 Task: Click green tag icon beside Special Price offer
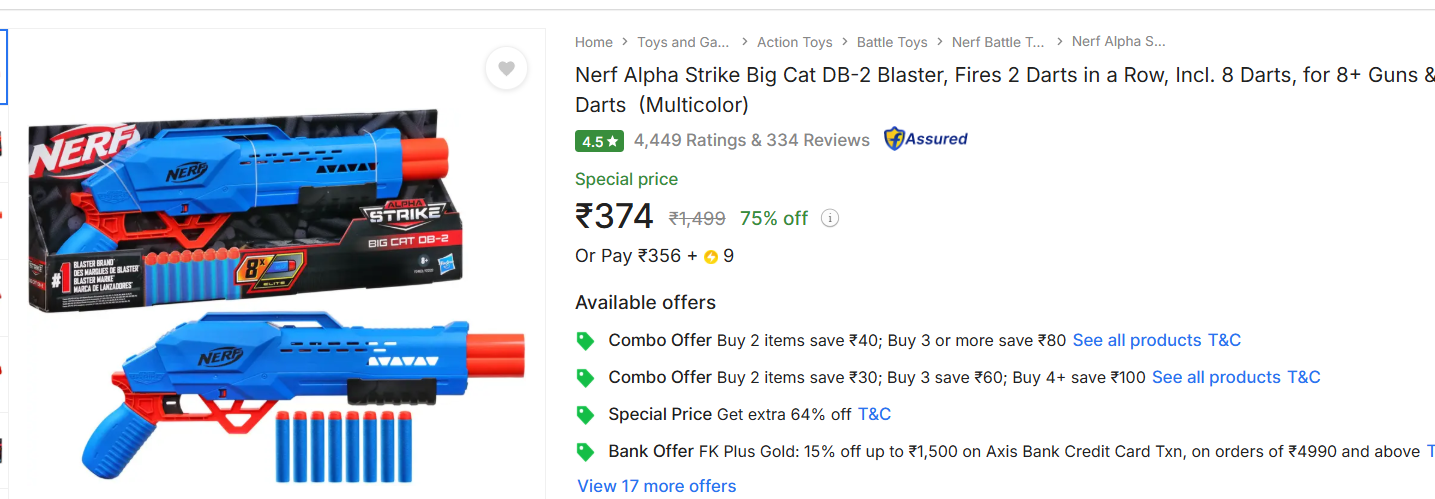(586, 415)
